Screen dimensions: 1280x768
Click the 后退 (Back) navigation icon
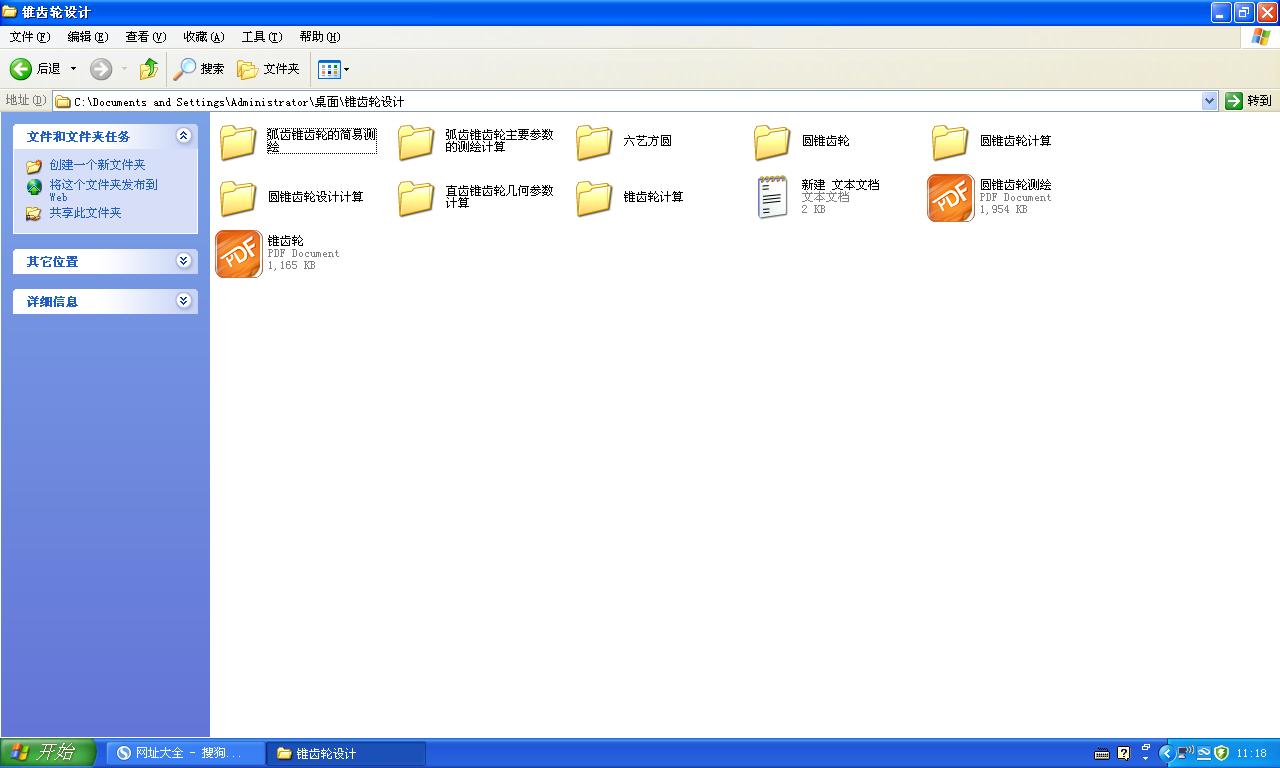tap(22, 68)
